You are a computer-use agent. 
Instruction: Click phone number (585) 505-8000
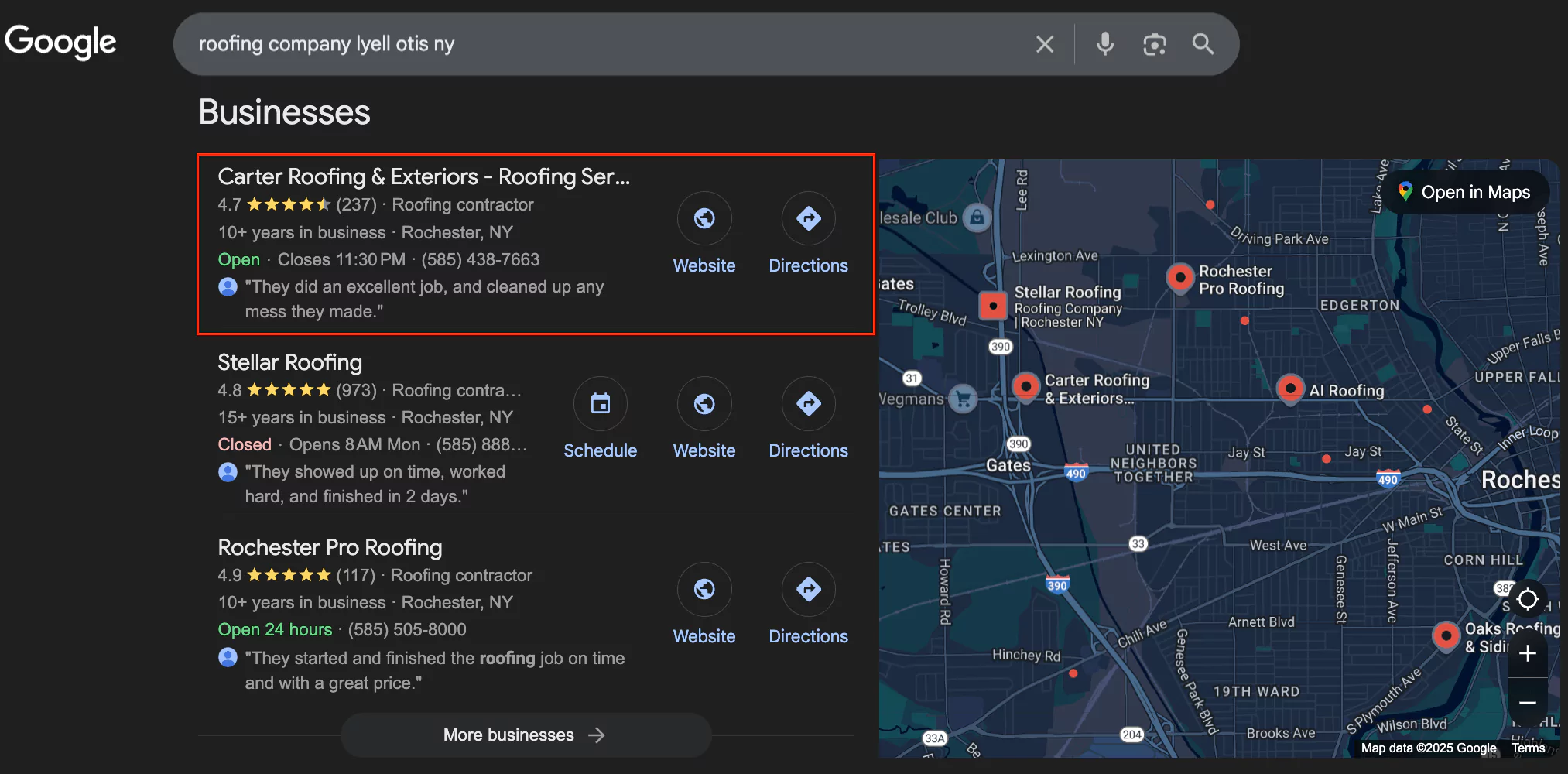(x=407, y=629)
